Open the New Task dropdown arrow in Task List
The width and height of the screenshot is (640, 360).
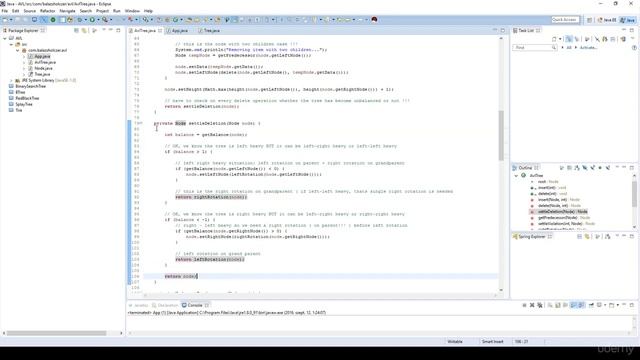(x=560, y=39)
